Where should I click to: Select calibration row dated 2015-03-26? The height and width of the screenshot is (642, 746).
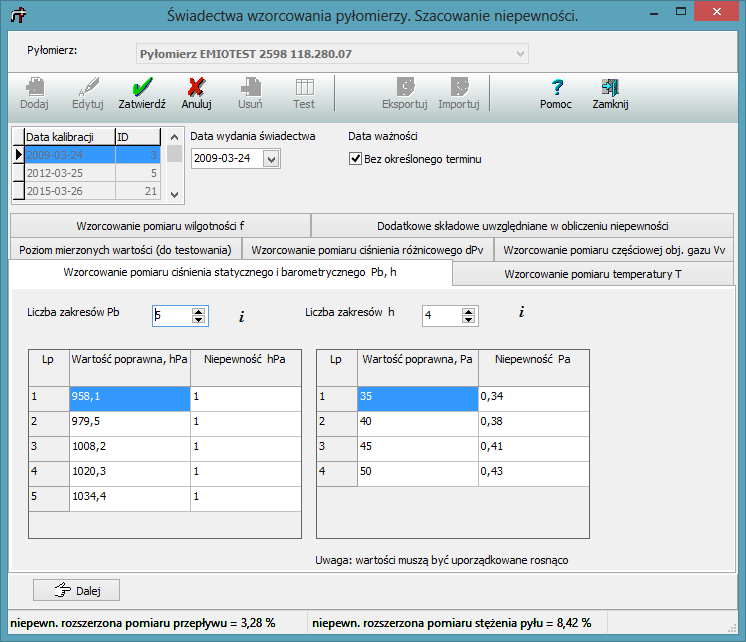[92, 191]
